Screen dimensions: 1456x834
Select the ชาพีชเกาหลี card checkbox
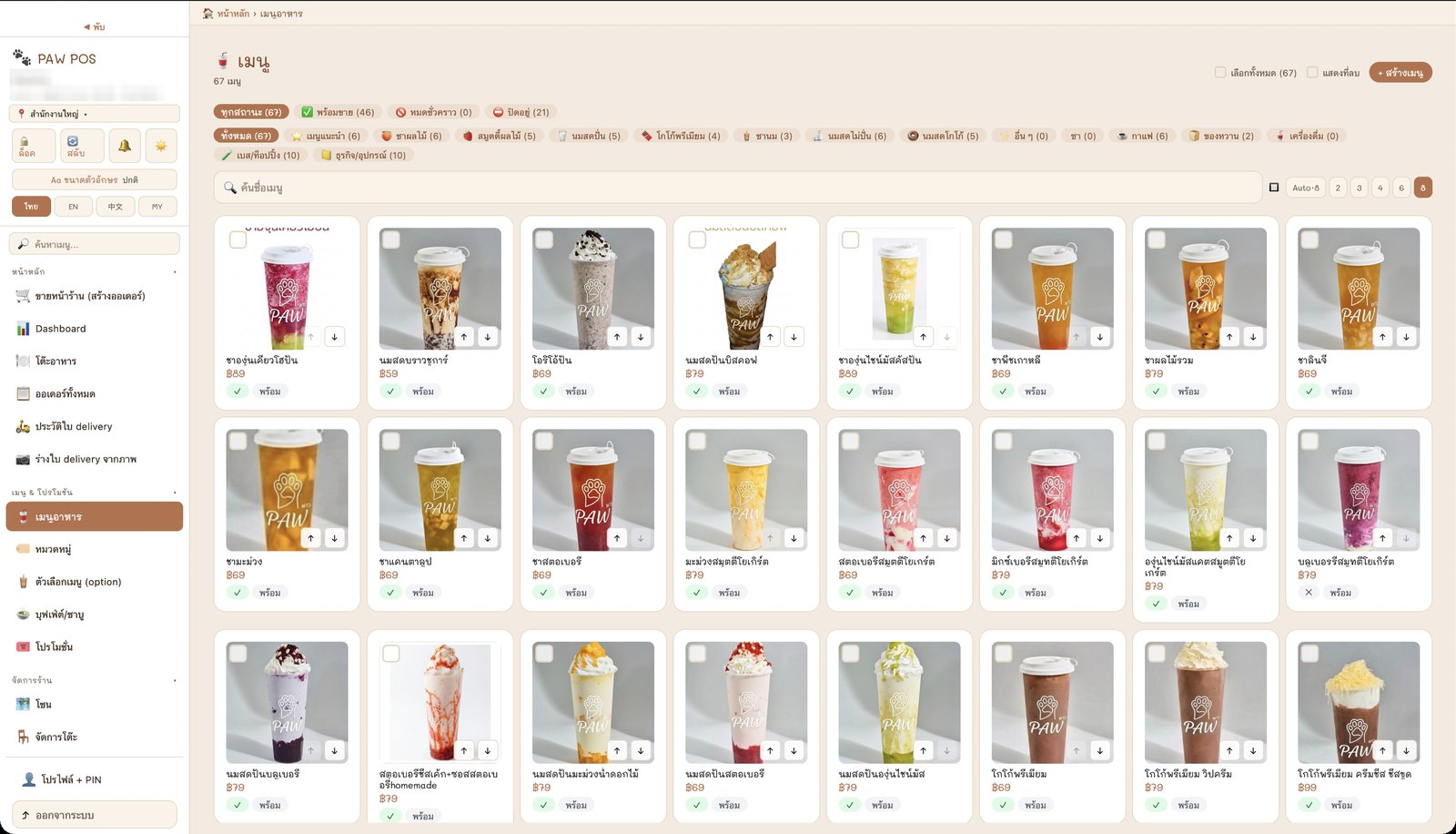point(1003,239)
